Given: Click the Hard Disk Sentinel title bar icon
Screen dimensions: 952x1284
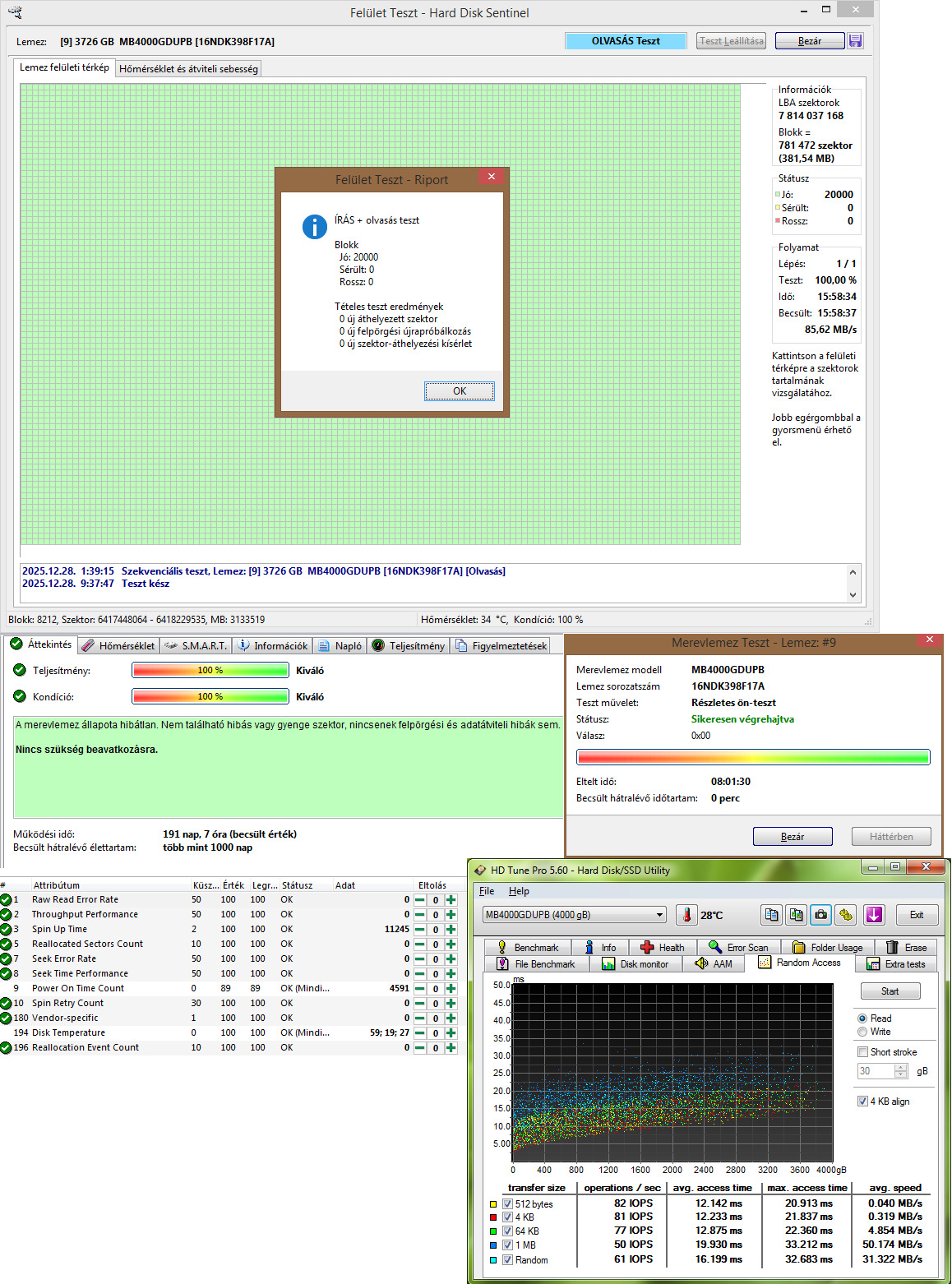Looking at the screenshot, I should (x=15, y=12).
